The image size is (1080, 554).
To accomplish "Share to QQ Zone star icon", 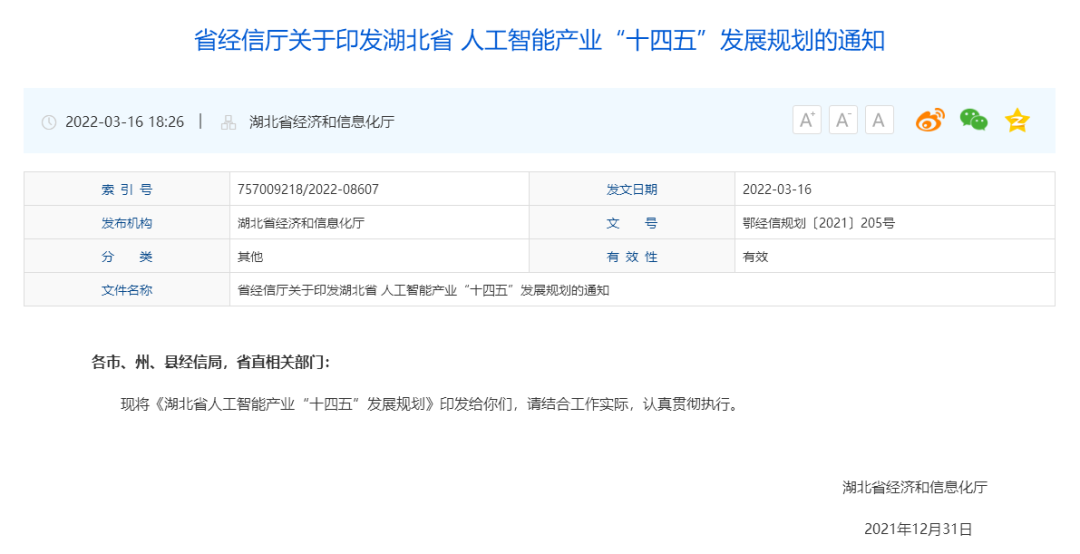I will click(1017, 121).
